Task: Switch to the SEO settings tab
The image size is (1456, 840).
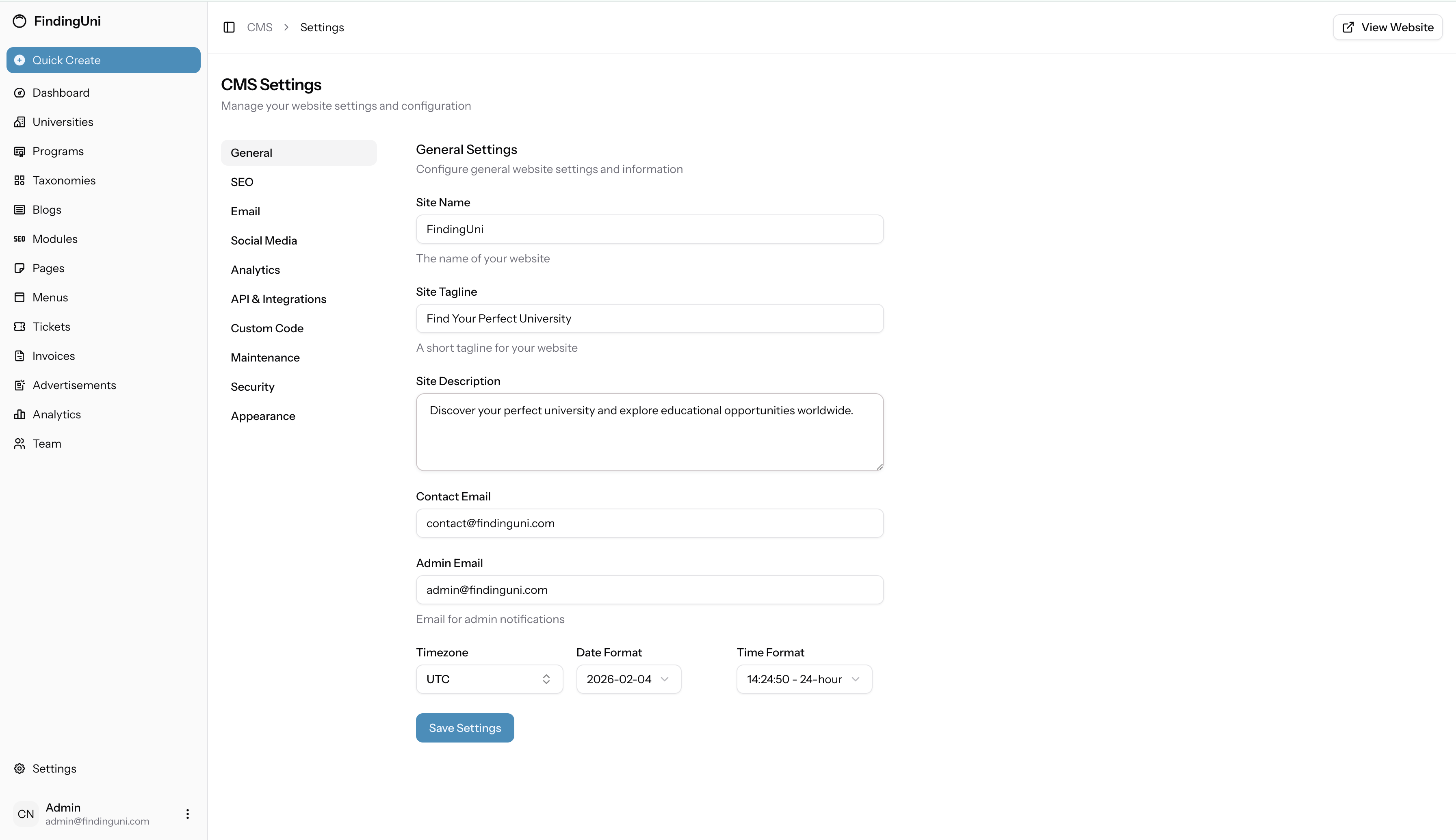Action: point(242,182)
